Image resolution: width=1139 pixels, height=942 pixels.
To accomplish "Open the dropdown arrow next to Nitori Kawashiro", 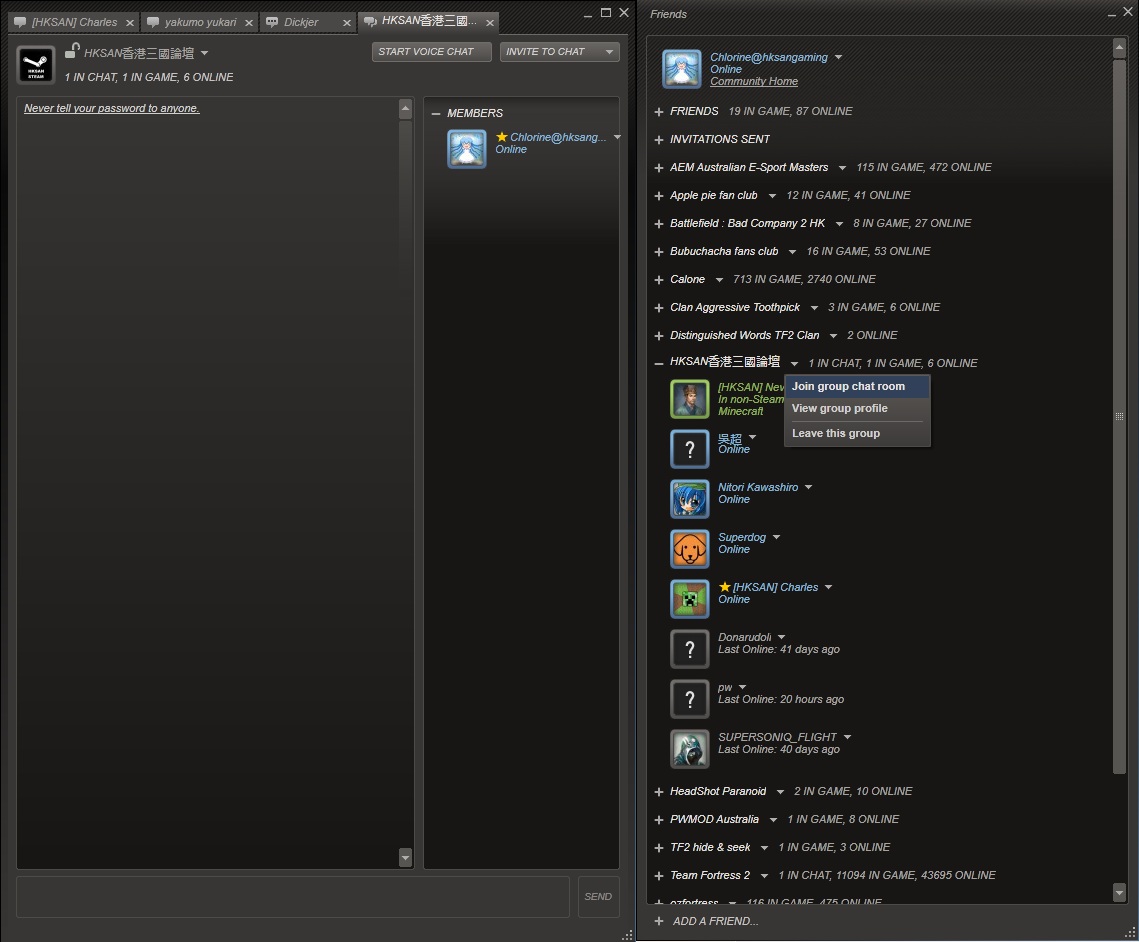I will click(x=808, y=487).
